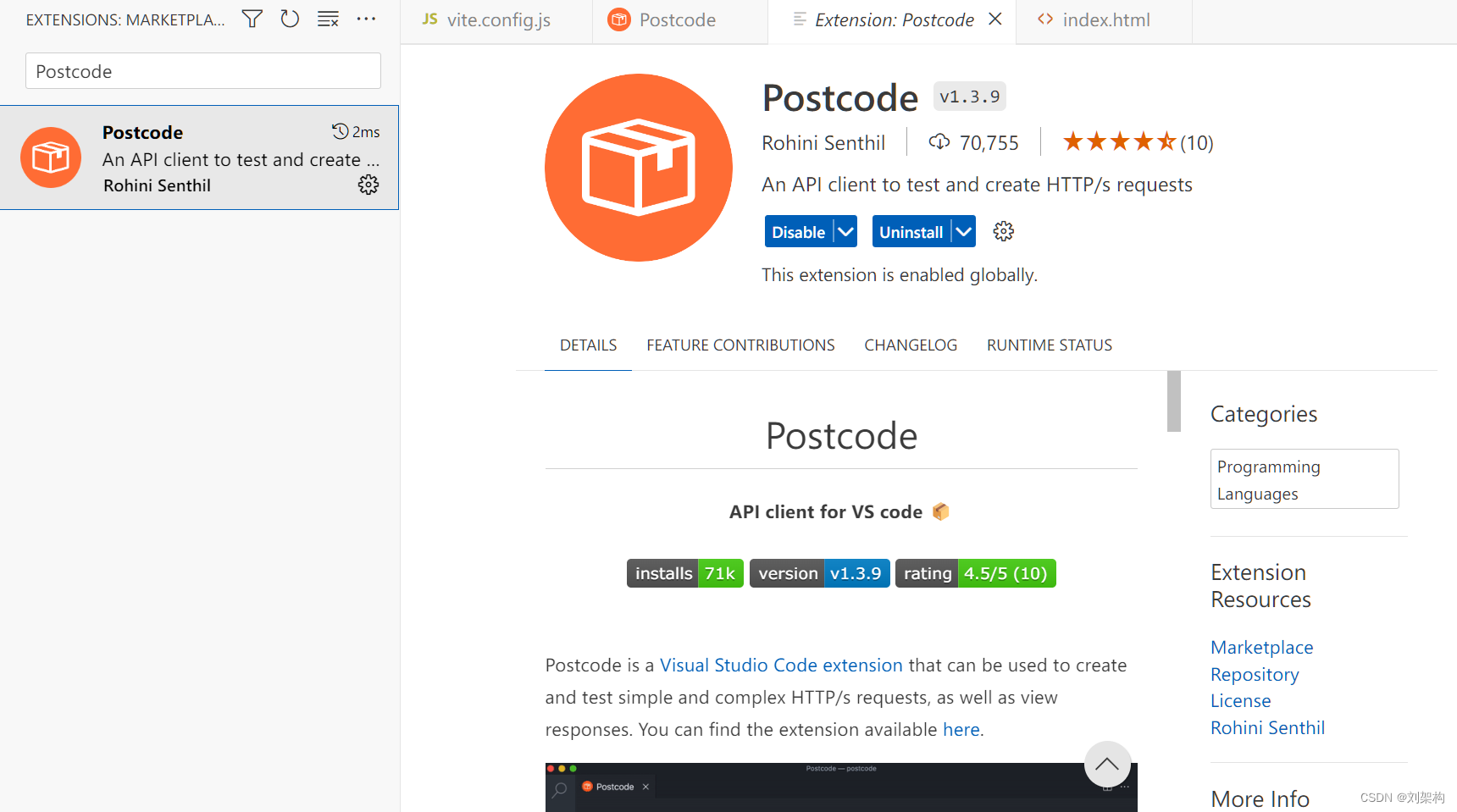Screen dimensions: 1457x812
Task: Open the Repository resource link
Action: (x=1255, y=675)
